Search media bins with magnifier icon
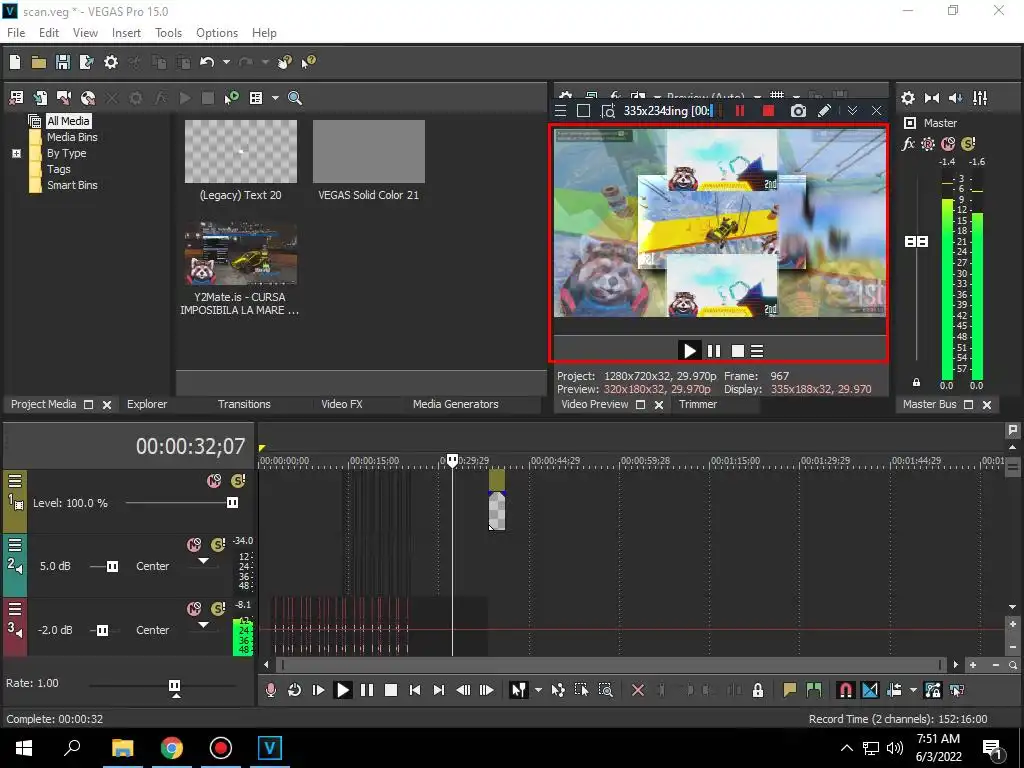Screen dimensions: 1024x768 tap(295, 98)
